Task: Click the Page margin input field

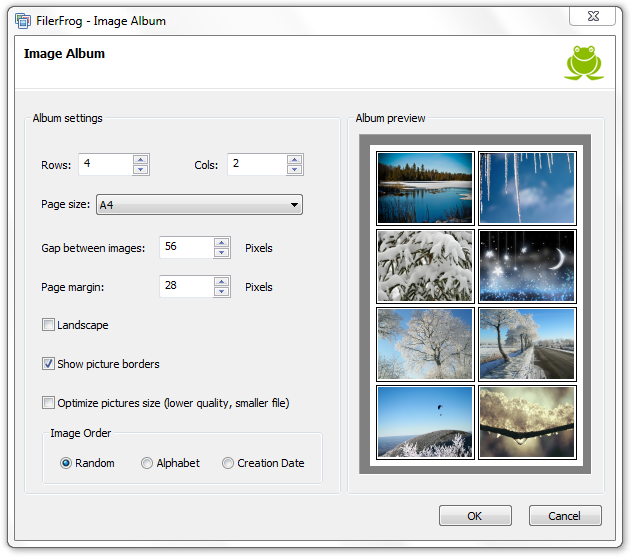Action: 187,286
